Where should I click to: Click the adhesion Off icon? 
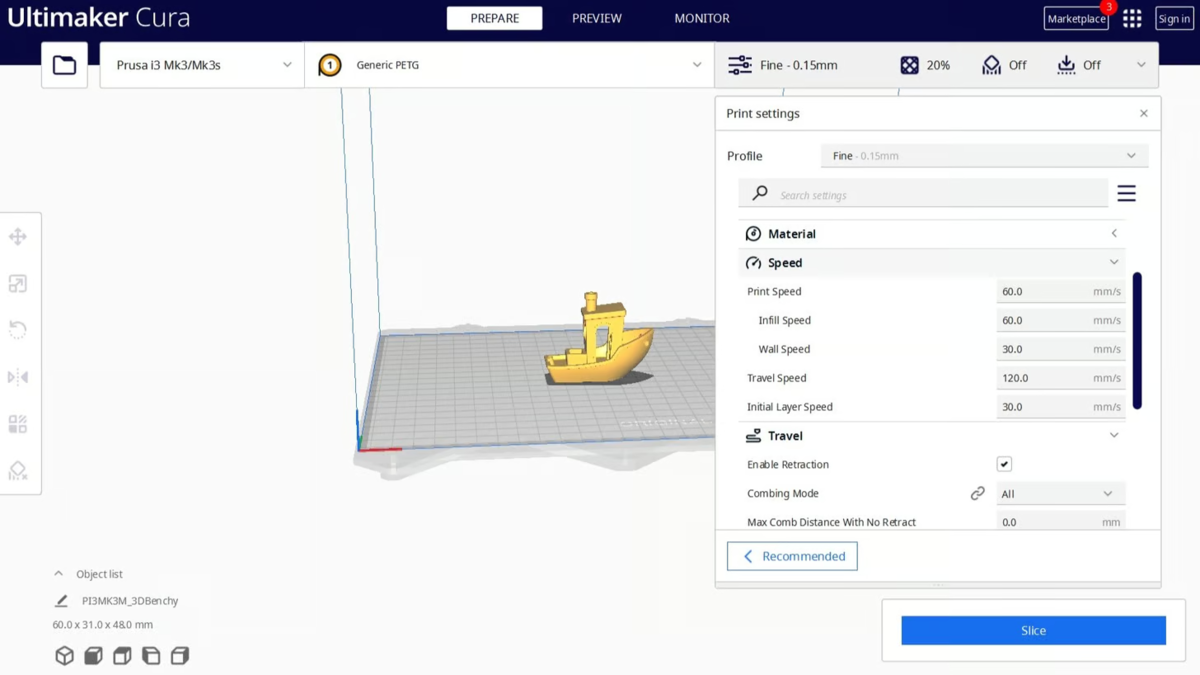pos(1066,65)
